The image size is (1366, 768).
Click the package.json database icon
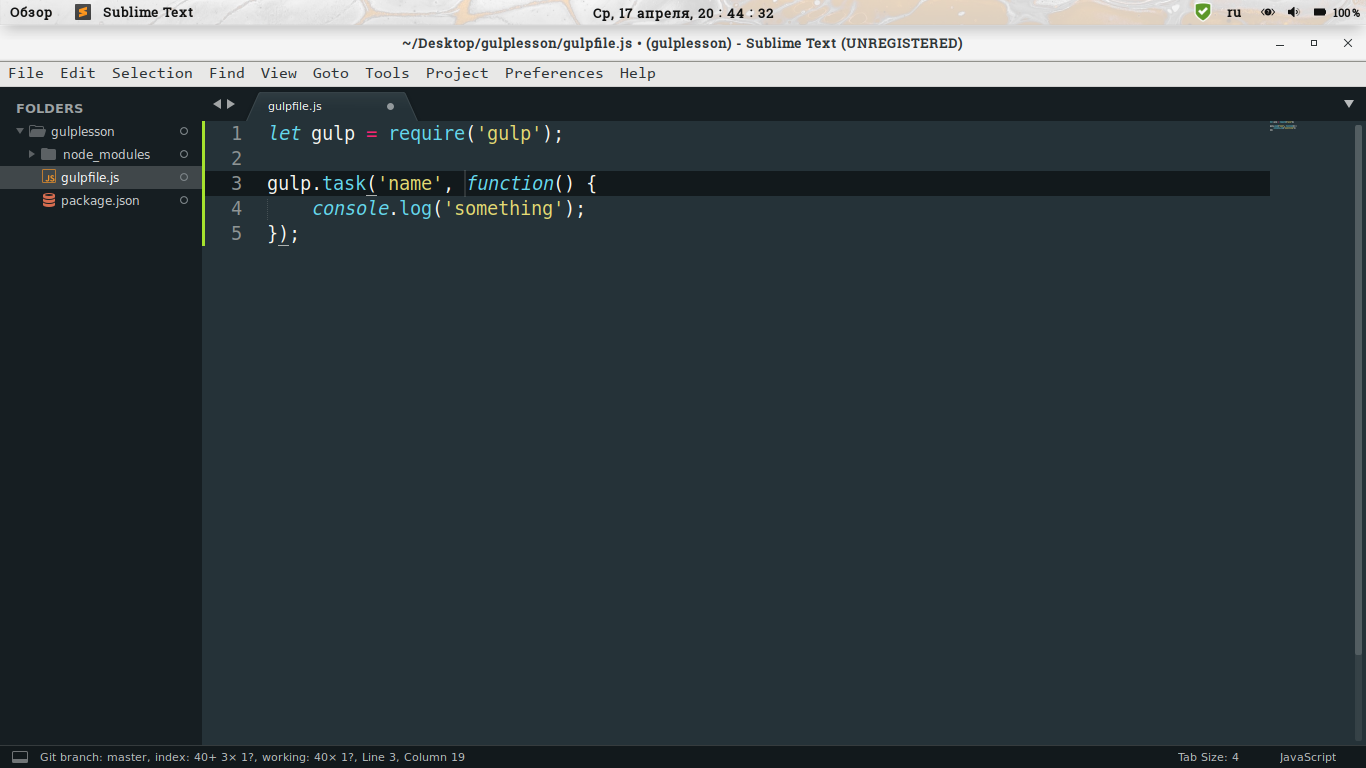[49, 200]
